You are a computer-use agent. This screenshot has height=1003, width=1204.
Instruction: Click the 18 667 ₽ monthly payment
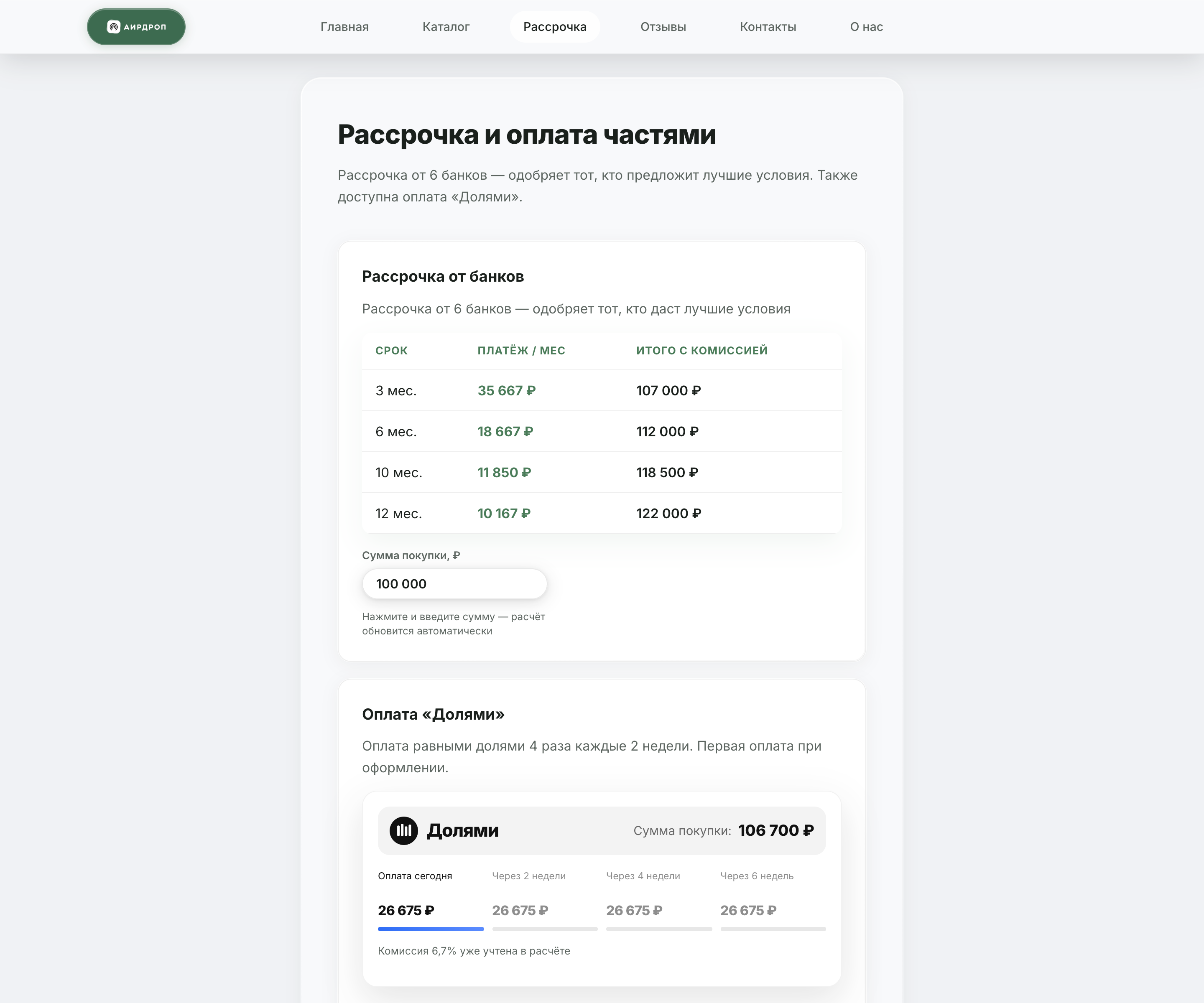[506, 432]
